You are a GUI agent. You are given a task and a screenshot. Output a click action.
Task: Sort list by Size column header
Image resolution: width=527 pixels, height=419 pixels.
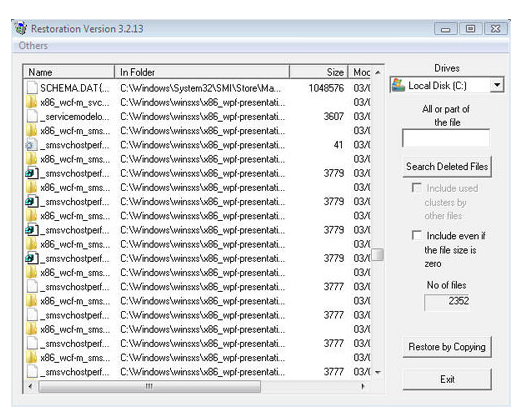coord(318,72)
